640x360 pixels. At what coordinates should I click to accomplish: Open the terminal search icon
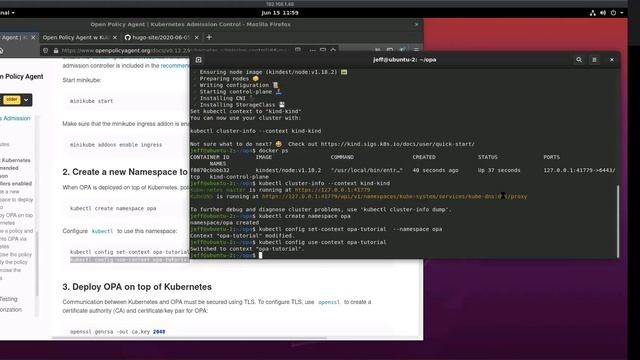point(579,60)
